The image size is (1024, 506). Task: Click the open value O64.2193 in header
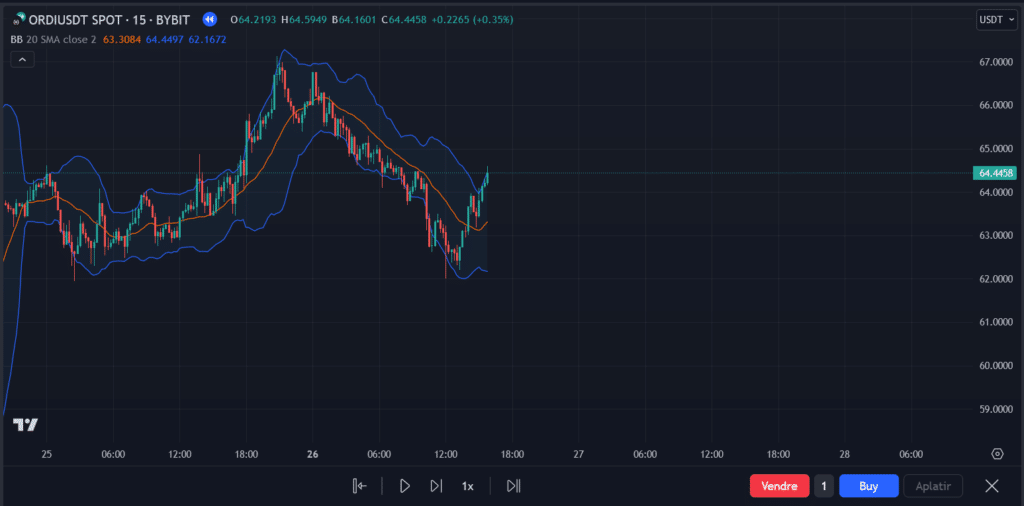[x=253, y=20]
